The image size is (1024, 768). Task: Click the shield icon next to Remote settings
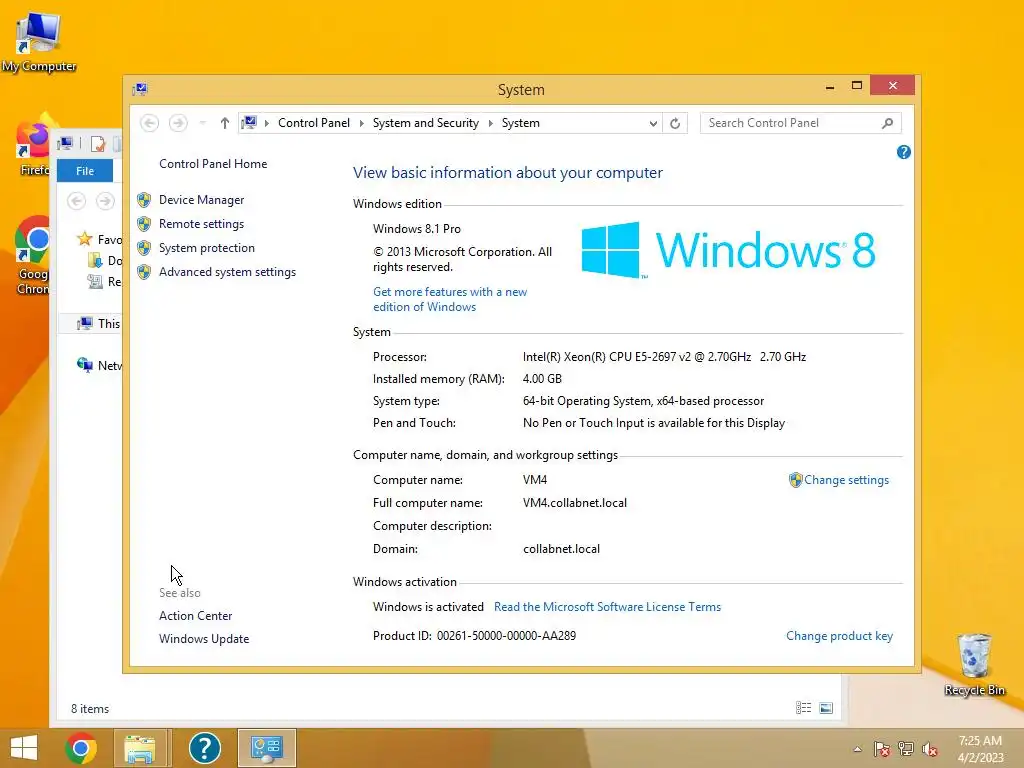(x=144, y=224)
